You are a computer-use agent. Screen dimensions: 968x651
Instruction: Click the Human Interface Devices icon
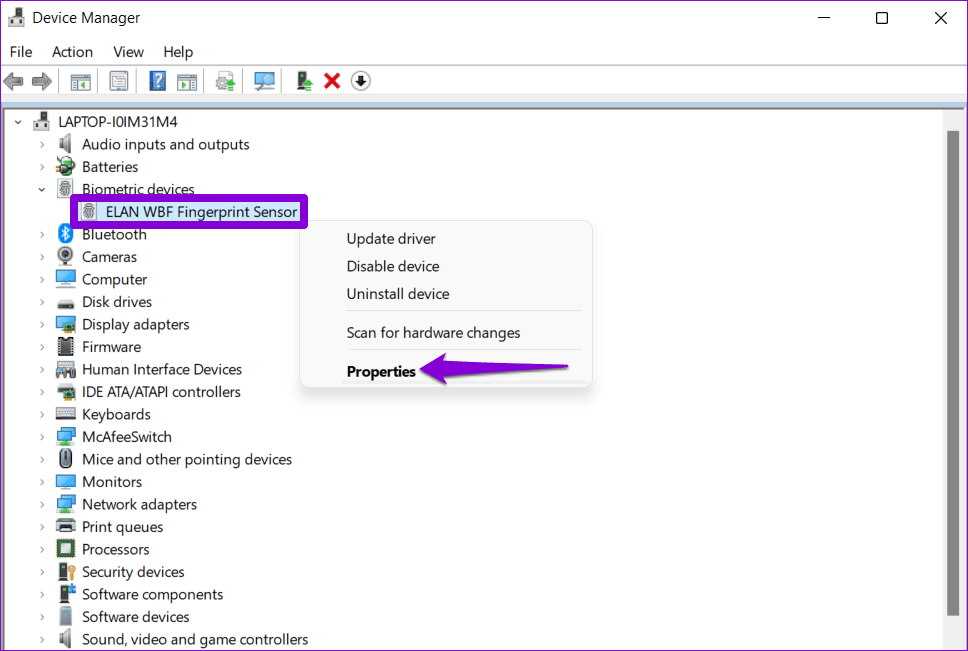click(x=65, y=369)
